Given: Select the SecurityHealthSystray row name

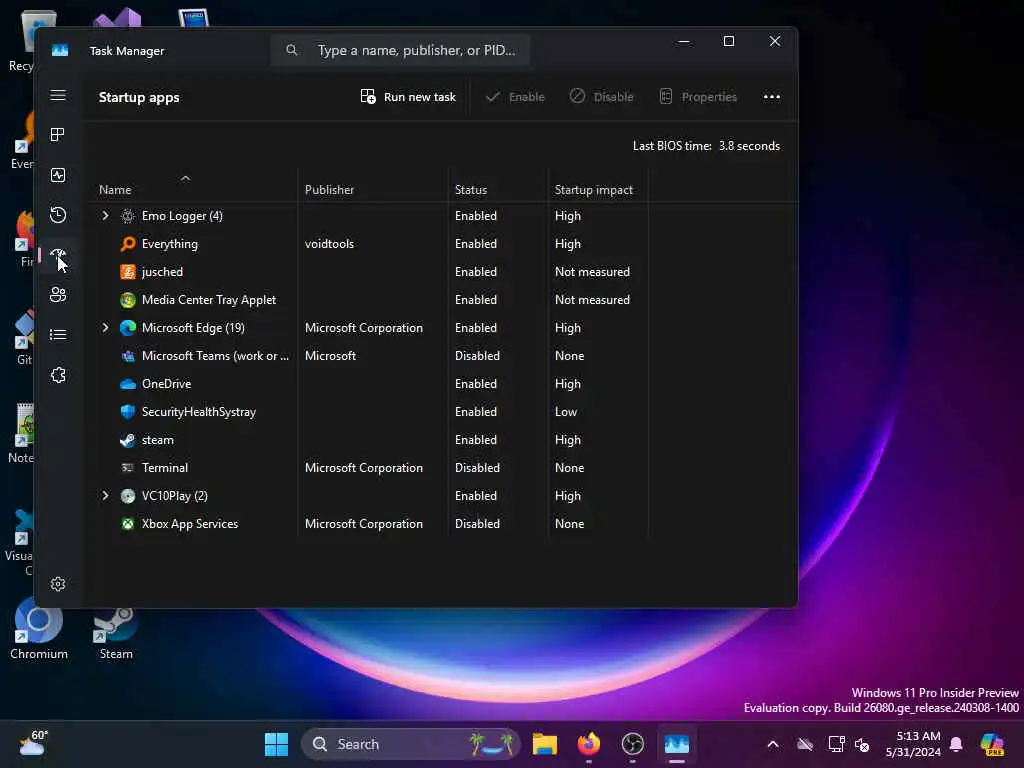Looking at the screenshot, I should click(199, 412).
